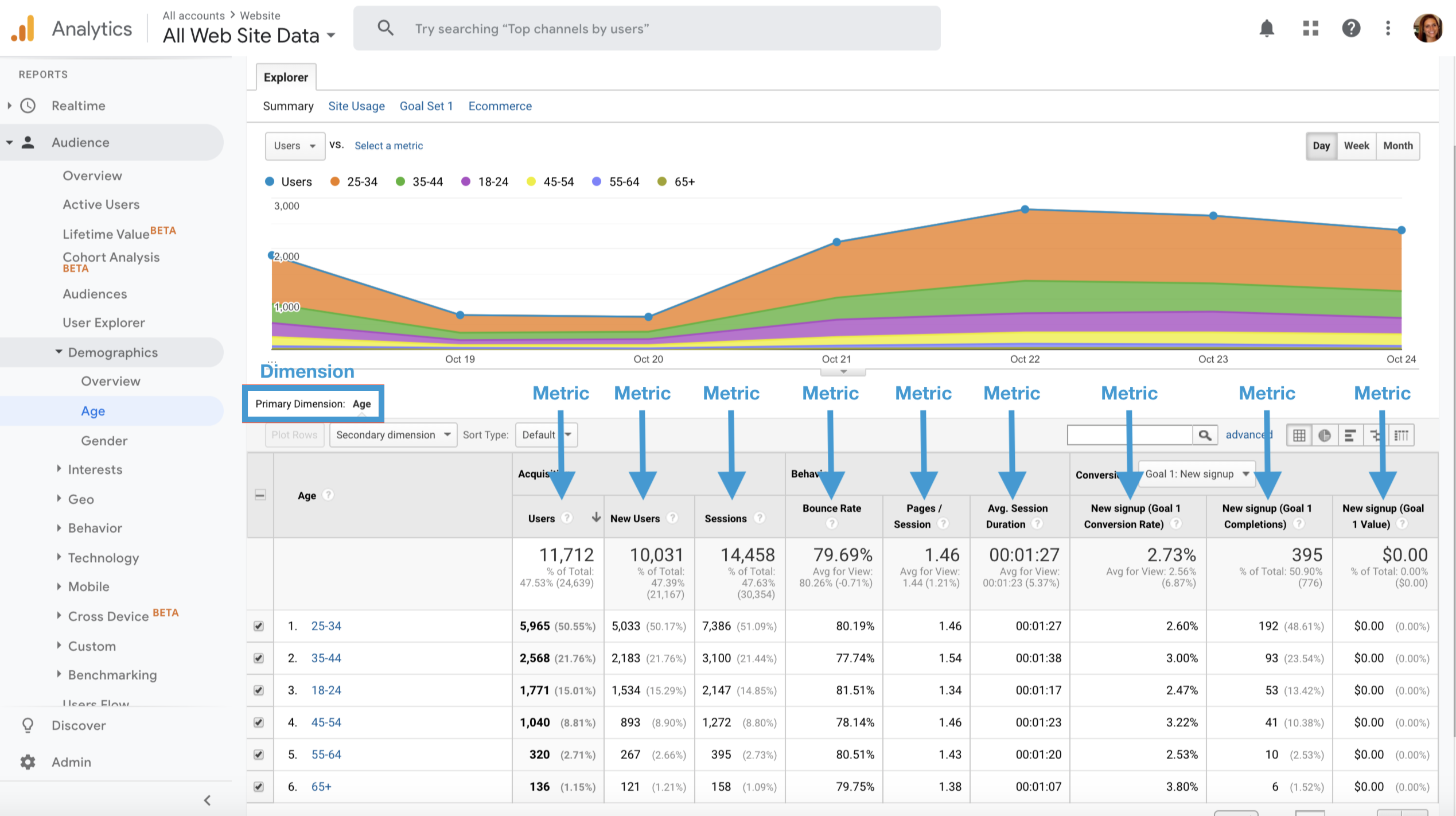The image size is (1456, 816).
Task: Open the notifications bell
Action: 1266,28
